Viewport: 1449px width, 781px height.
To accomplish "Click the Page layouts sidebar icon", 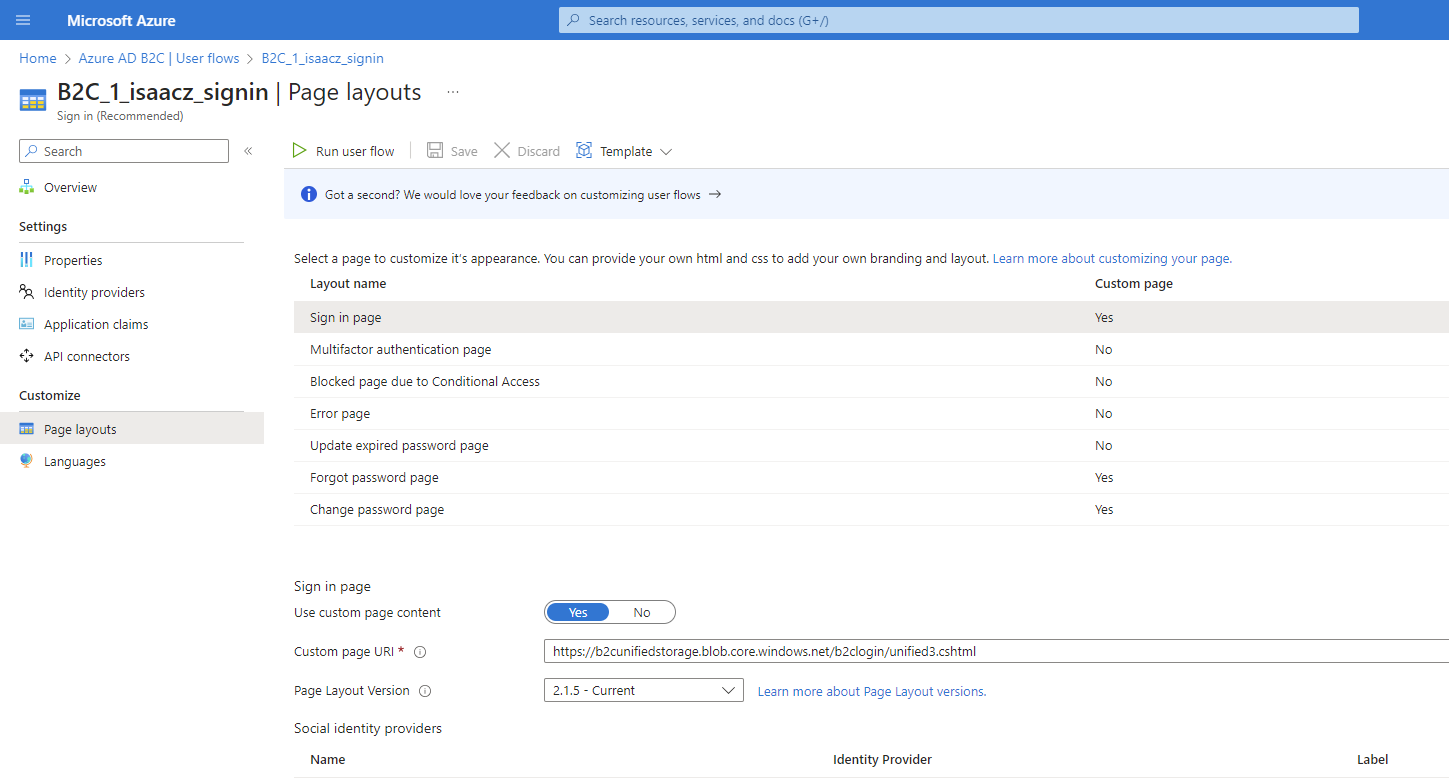I will click(x=27, y=429).
